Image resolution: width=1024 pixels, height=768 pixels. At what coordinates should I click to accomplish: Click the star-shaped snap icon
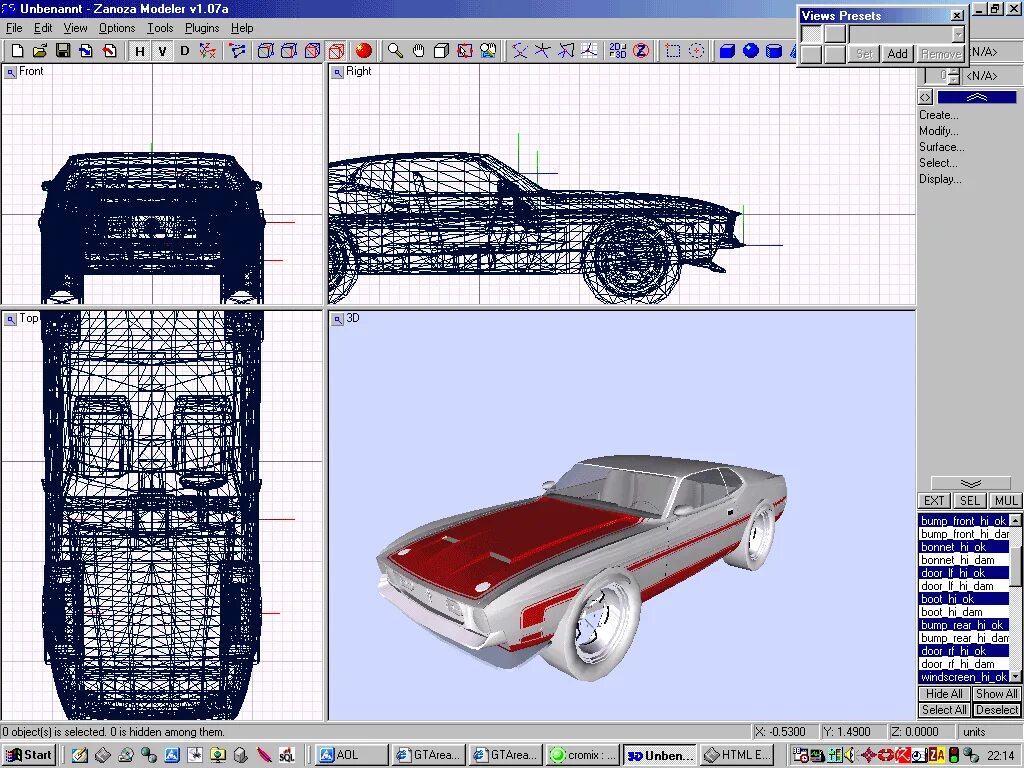[542, 51]
